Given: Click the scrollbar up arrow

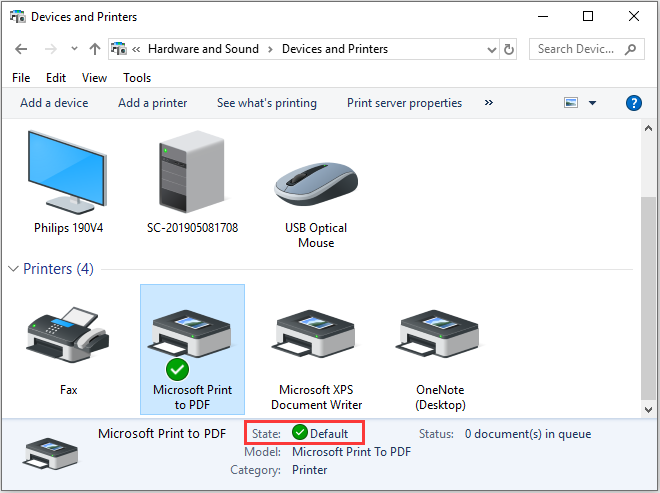Looking at the screenshot, I should 648,128.
